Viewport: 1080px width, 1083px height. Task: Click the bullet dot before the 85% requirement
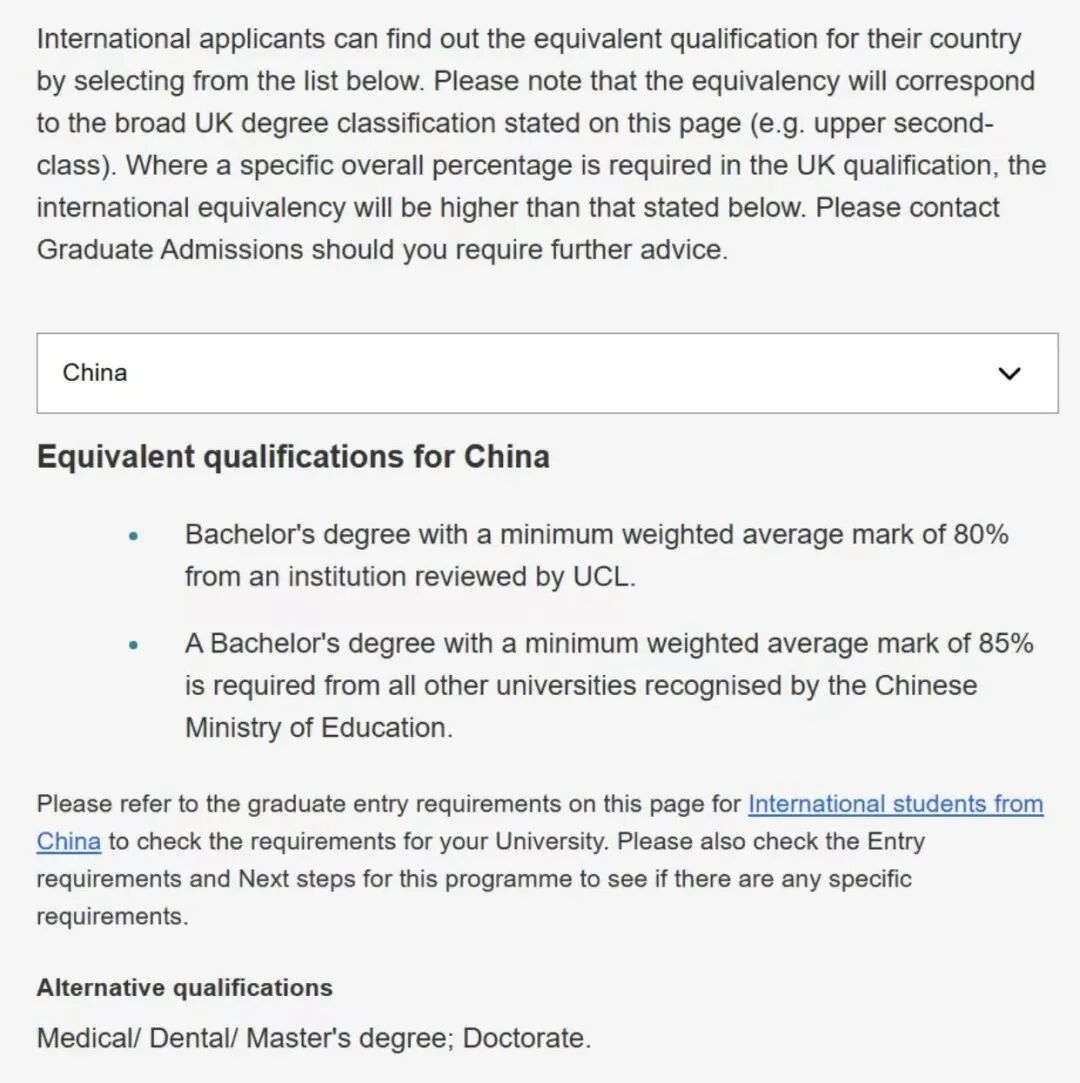(x=134, y=645)
